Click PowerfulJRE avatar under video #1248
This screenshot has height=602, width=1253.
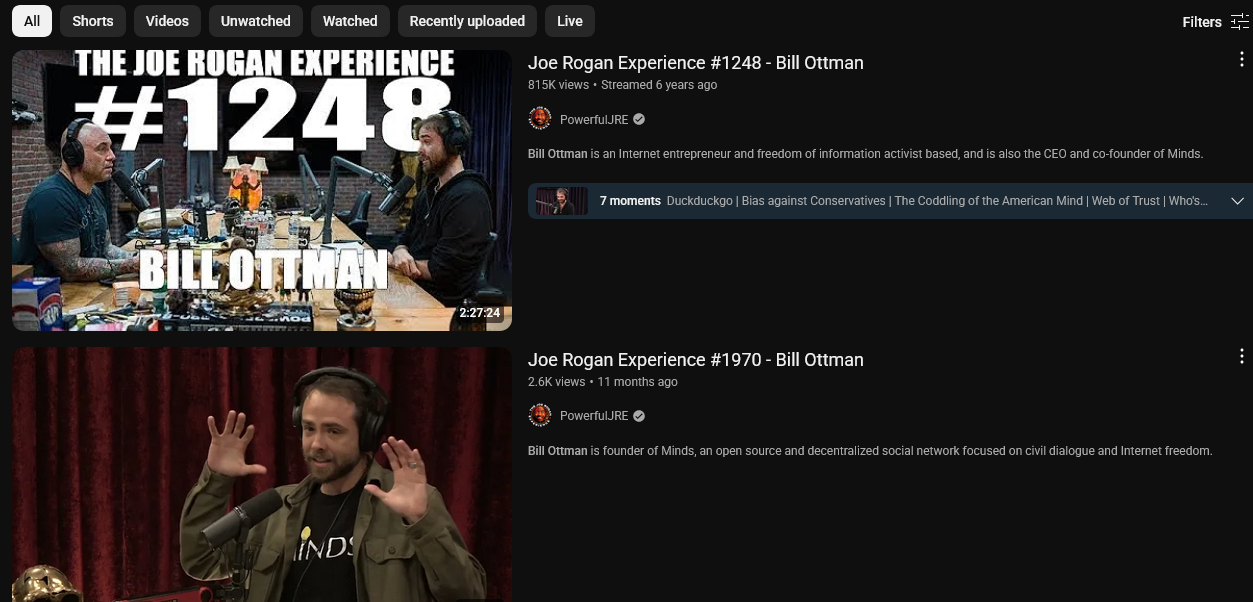pos(540,119)
